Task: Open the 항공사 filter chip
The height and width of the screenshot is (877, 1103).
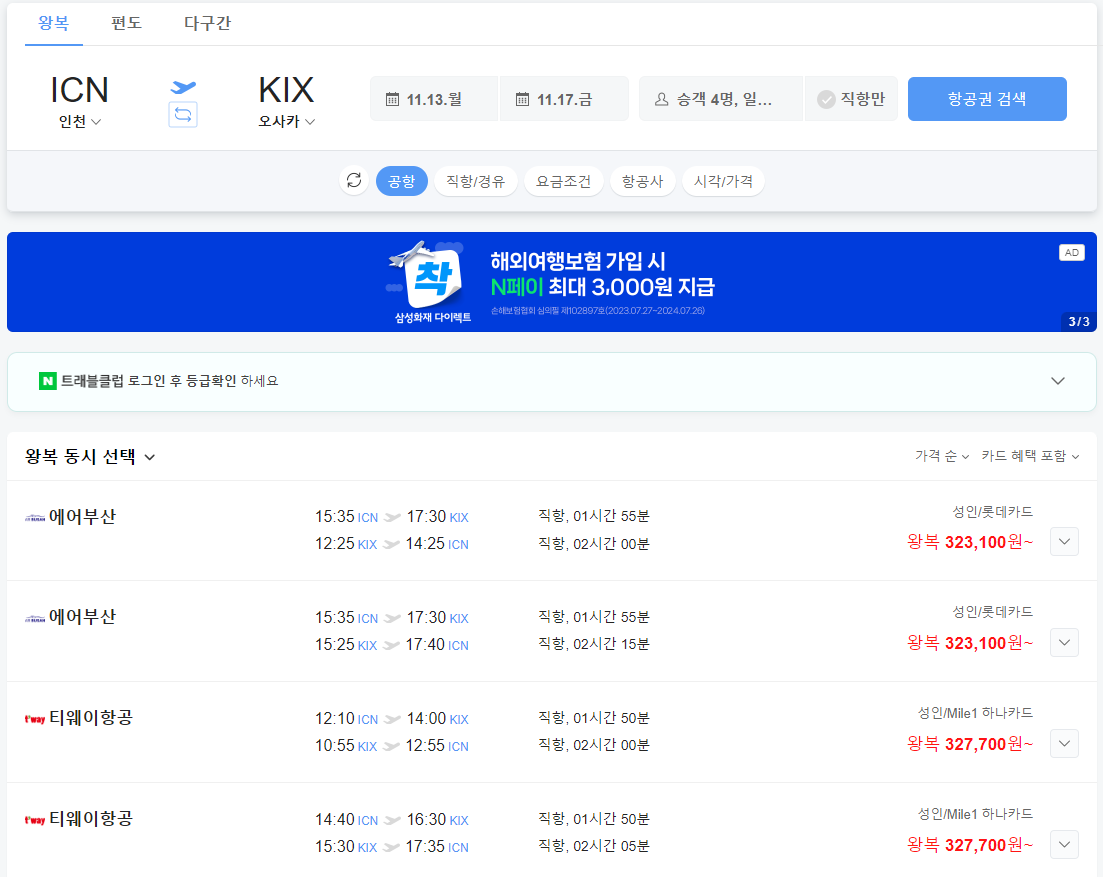Action: tap(642, 181)
